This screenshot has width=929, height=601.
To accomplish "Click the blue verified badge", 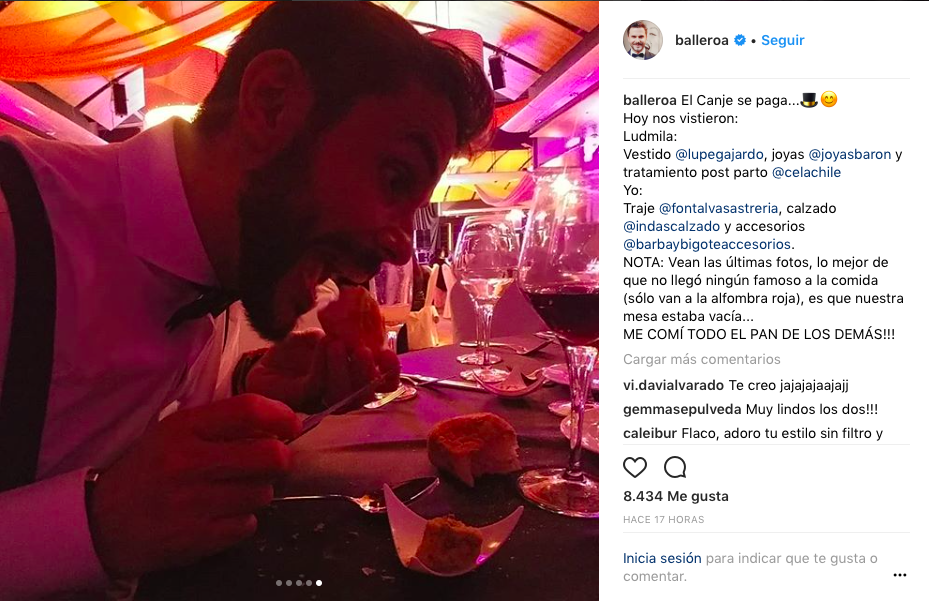I will [x=740, y=41].
